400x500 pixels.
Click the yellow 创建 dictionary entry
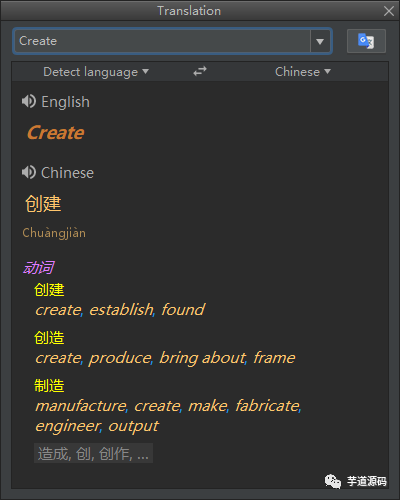[x=49, y=290]
